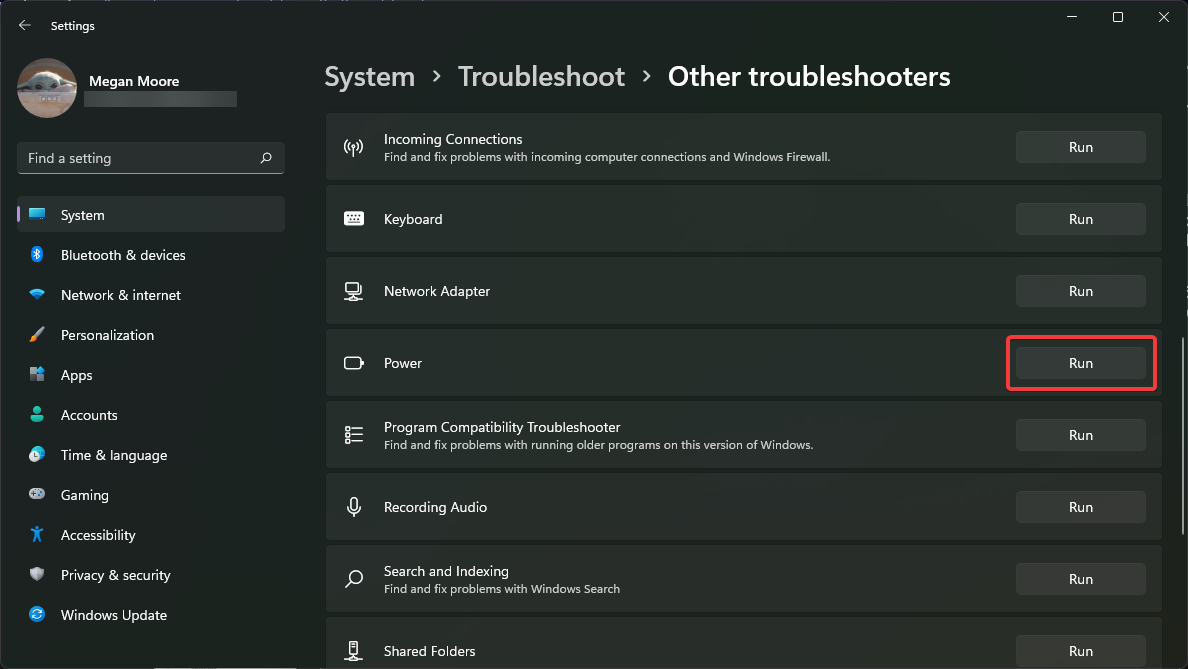Open the Gaming settings section
This screenshot has width=1188, height=669.
point(84,495)
